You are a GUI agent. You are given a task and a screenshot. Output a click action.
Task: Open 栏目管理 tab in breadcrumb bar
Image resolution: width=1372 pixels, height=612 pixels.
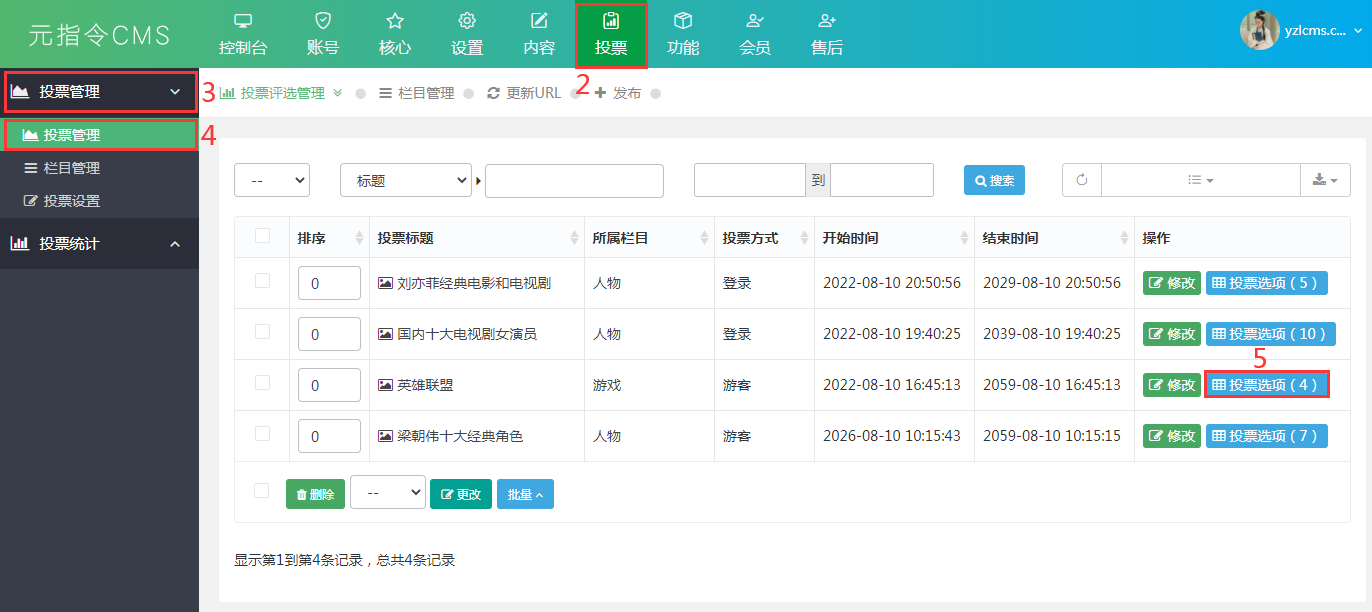[x=417, y=93]
